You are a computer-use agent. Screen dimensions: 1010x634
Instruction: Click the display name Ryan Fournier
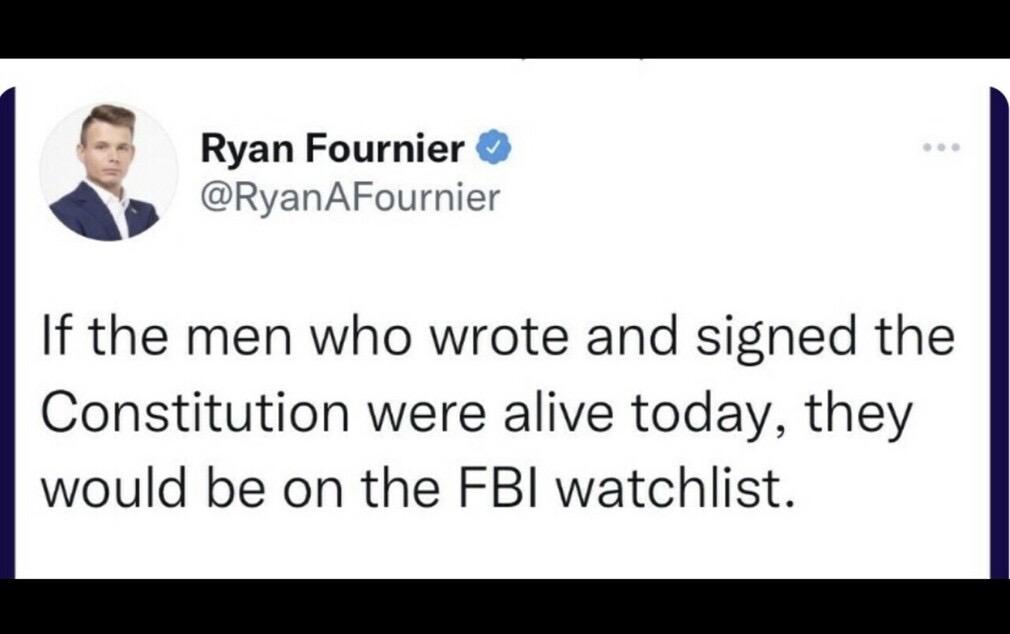333,150
